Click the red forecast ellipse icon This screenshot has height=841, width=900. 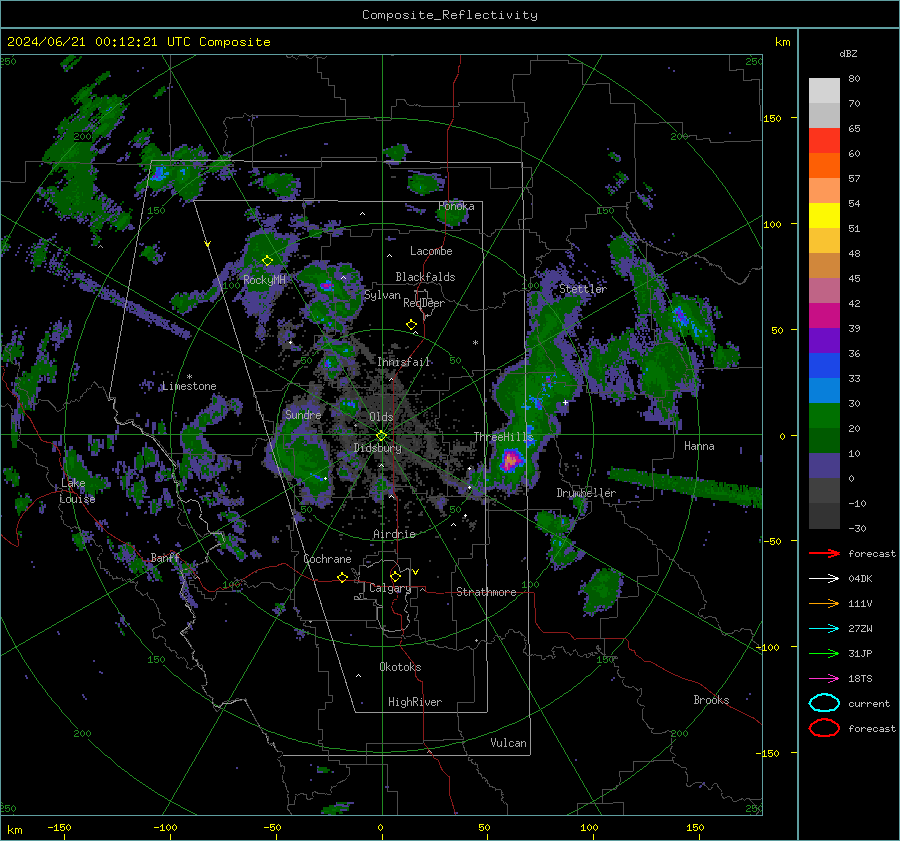(824, 728)
